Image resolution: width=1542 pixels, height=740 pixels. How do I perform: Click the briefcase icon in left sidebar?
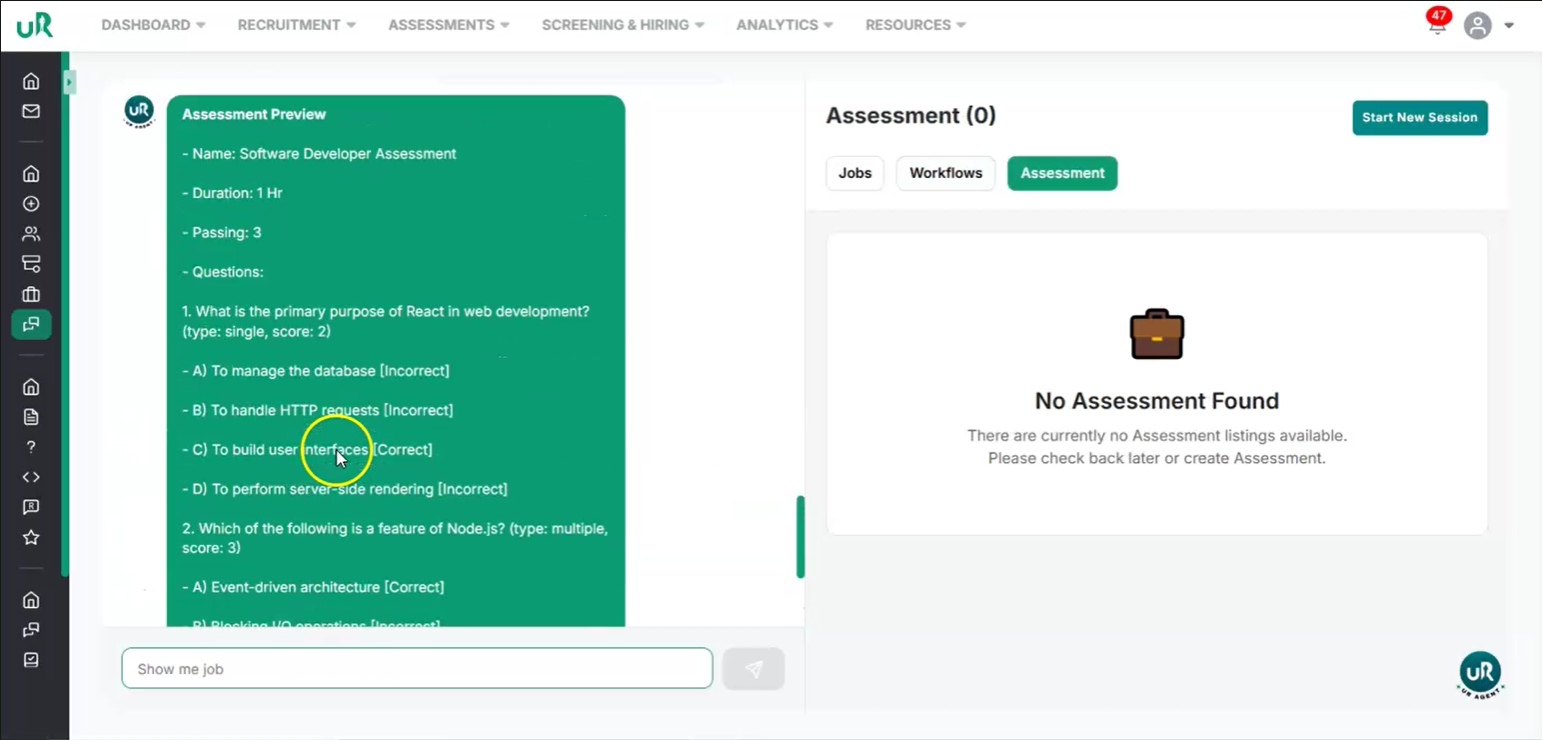click(31, 294)
